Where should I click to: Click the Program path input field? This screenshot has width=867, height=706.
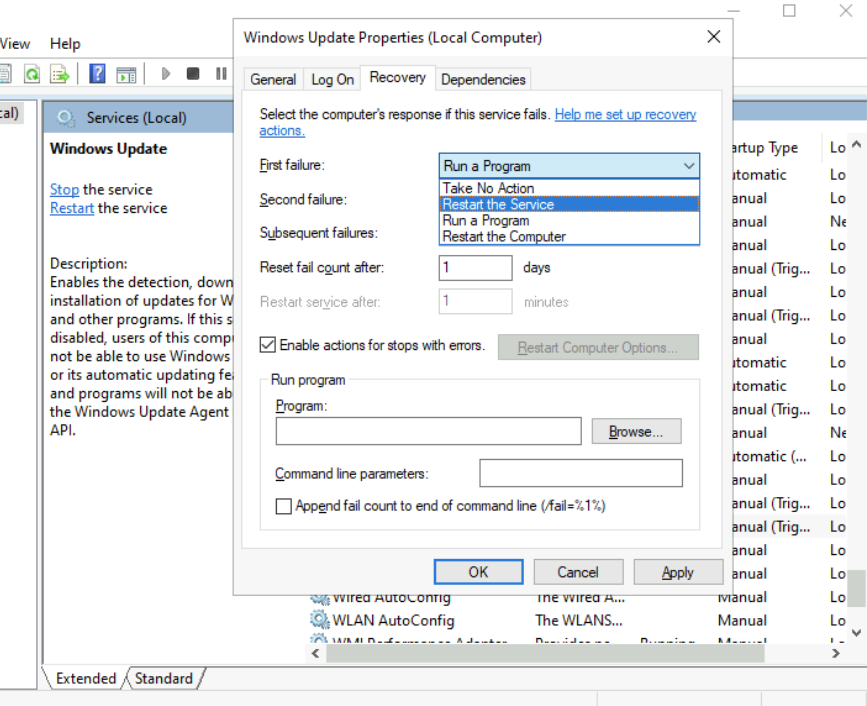coord(428,431)
